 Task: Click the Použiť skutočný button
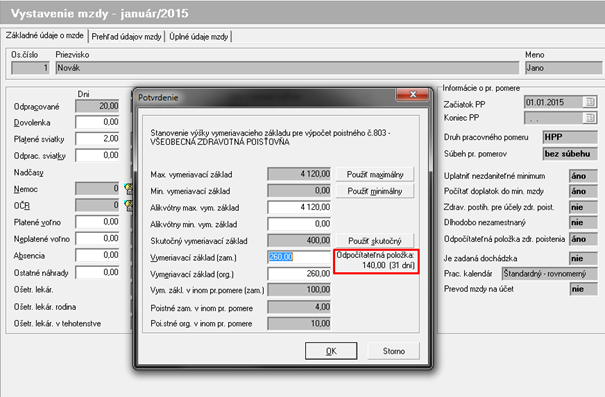[375, 241]
